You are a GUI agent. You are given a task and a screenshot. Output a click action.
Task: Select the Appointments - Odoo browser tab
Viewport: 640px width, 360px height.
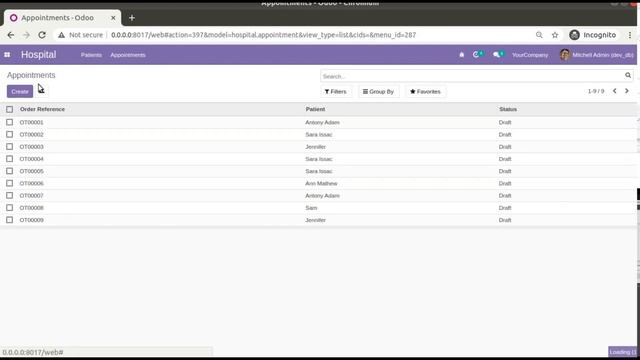pos(62,18)
